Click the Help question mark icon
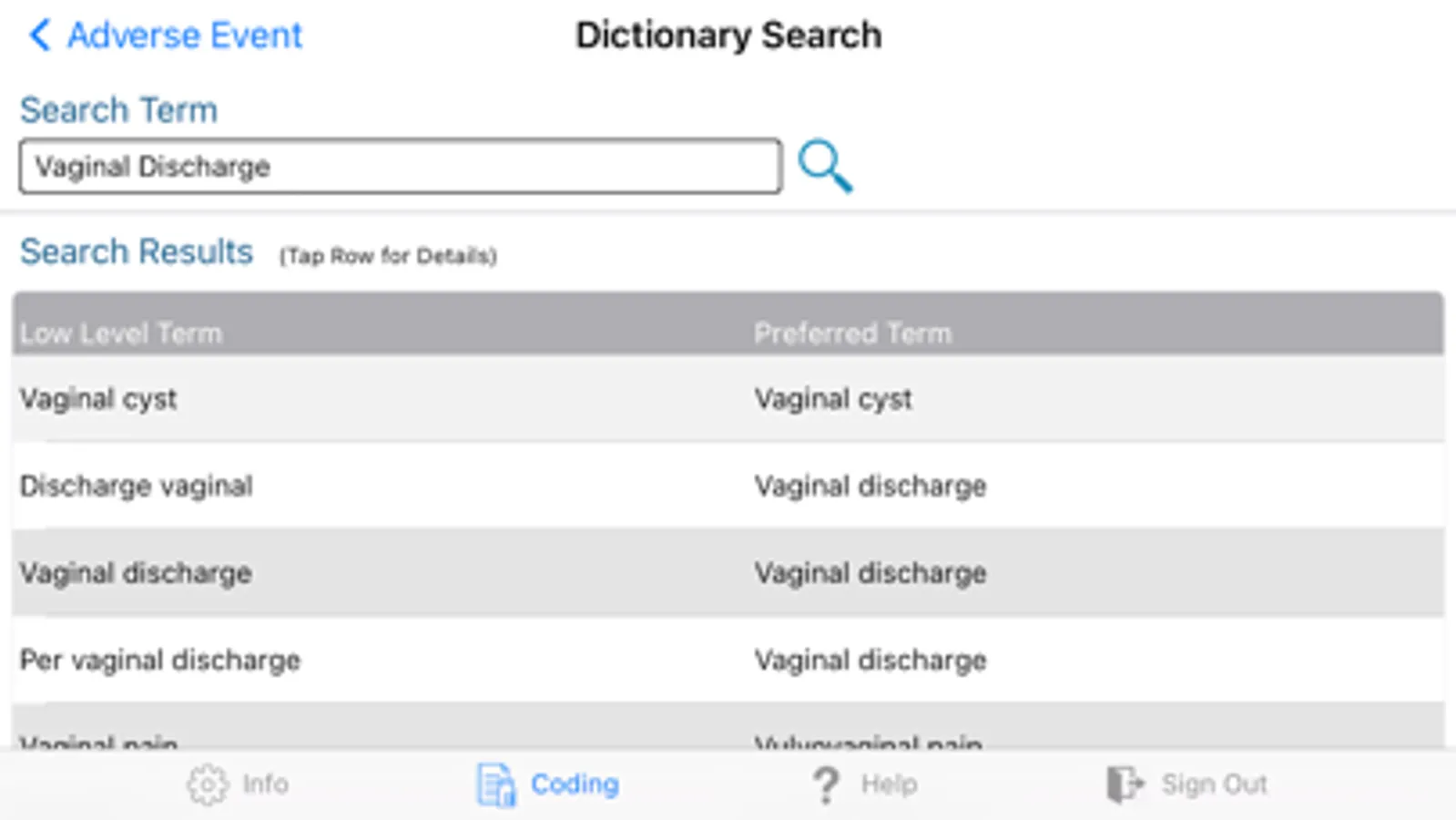Viewport: 1456px width, 820px height. coord(826,784)
